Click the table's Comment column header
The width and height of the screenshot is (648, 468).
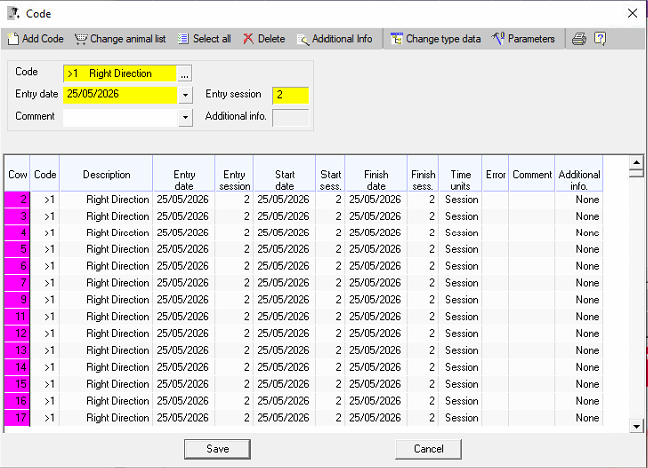click(x=532, y=174)
